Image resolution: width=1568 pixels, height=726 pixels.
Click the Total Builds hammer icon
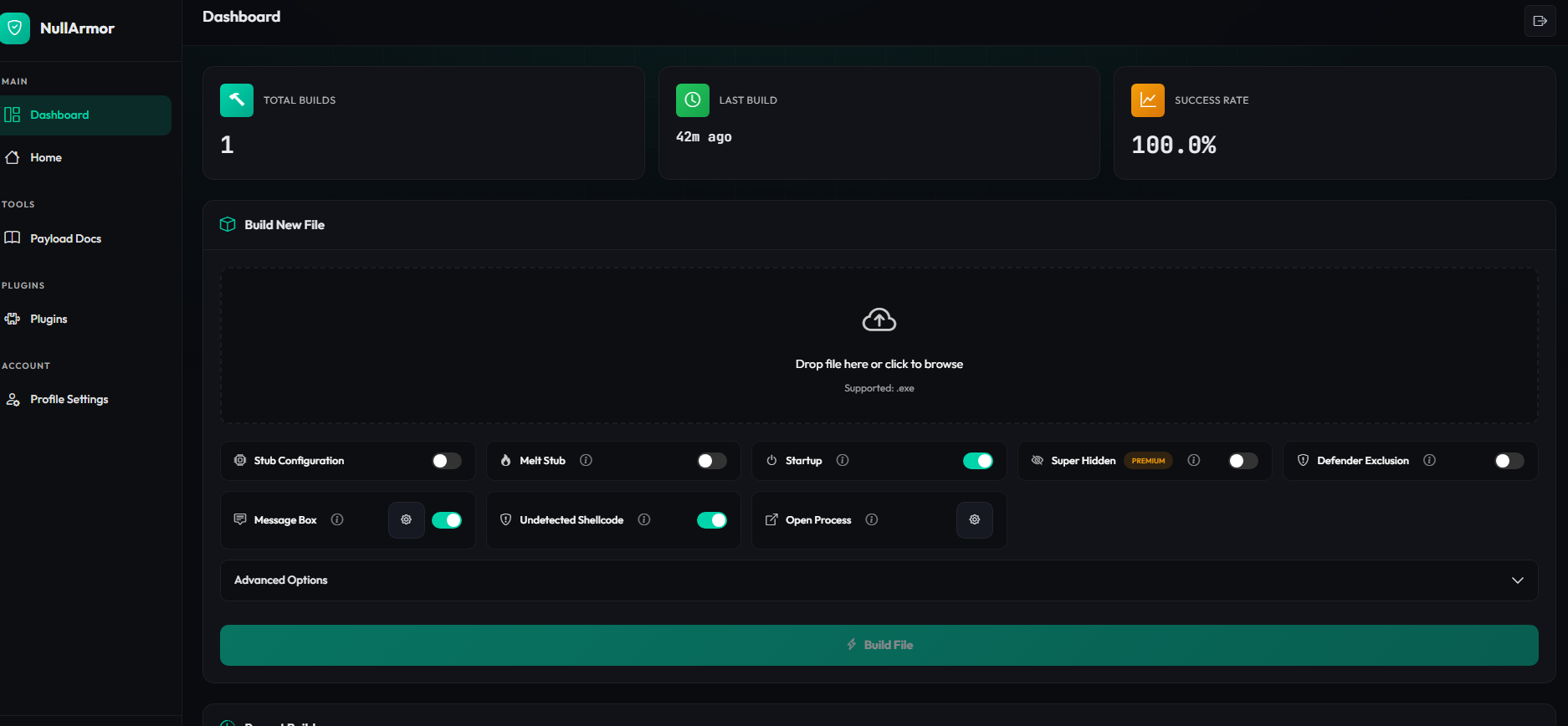pyautogui.click(x=237, y=100)
